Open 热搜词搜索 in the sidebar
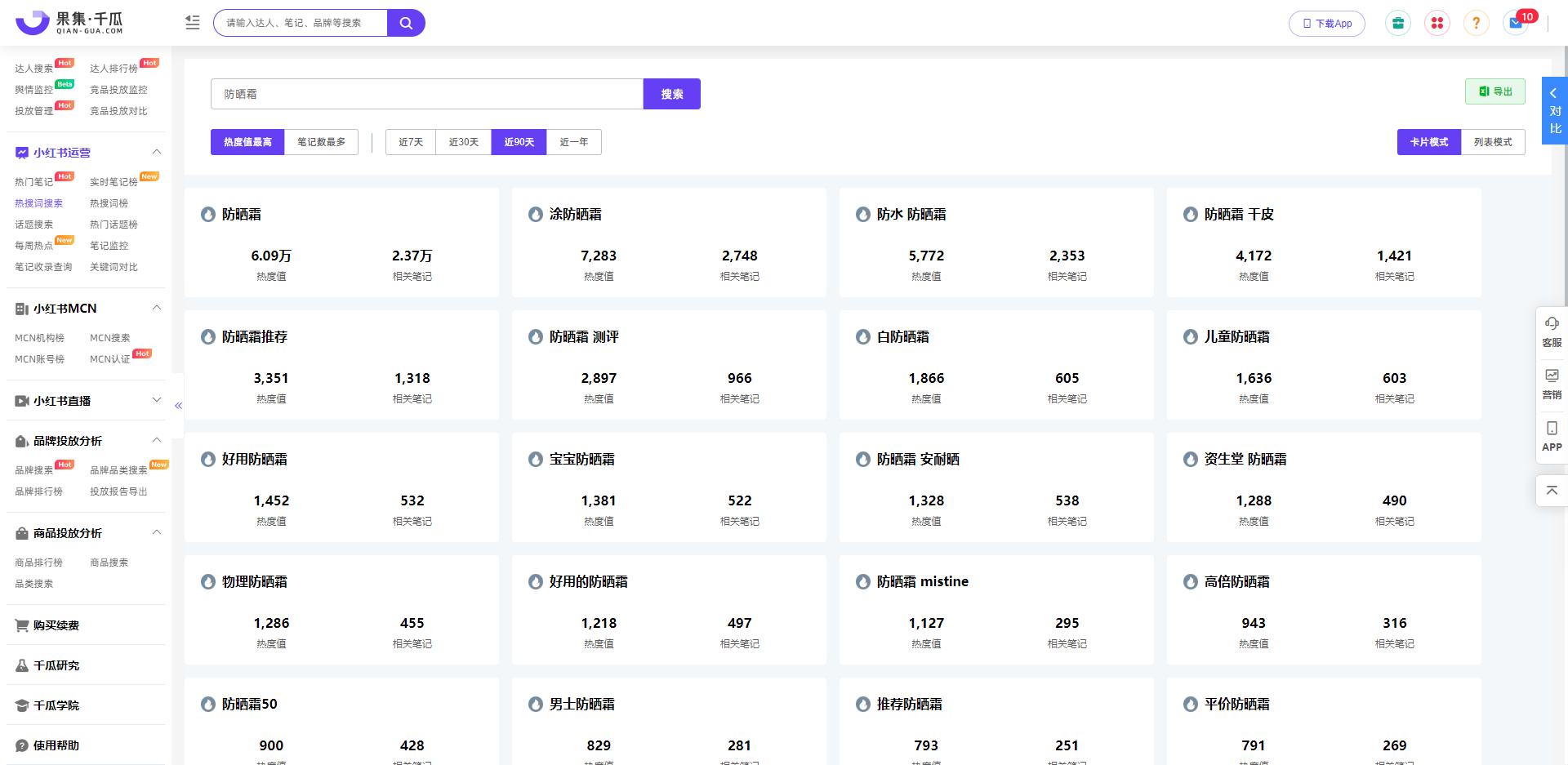 click(x=38, y=203)
